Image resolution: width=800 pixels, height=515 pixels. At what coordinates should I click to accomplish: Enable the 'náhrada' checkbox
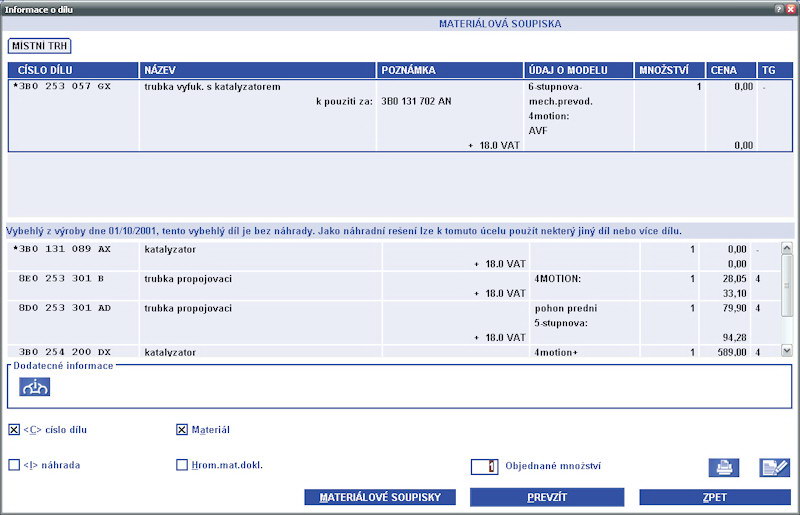click(x=14, y=465)
